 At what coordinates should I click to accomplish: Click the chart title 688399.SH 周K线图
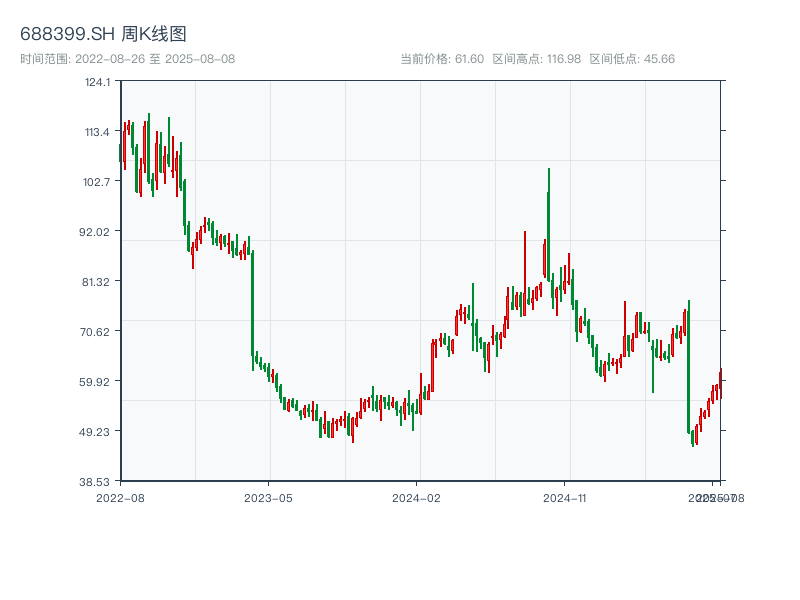pos(103,34)
